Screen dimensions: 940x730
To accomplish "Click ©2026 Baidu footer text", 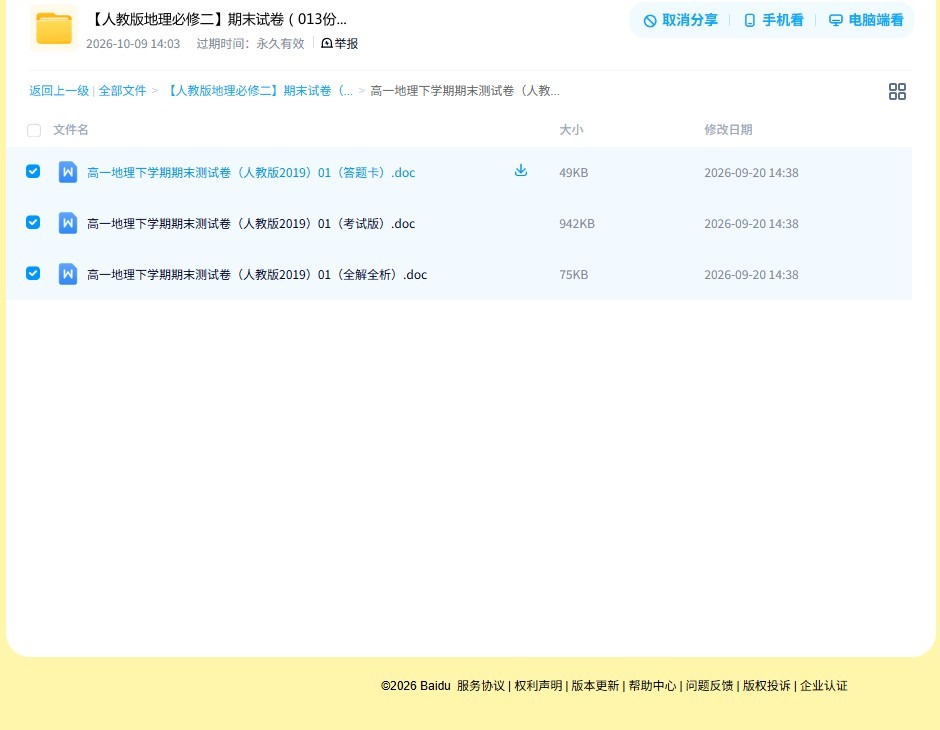I will [415, 685].
